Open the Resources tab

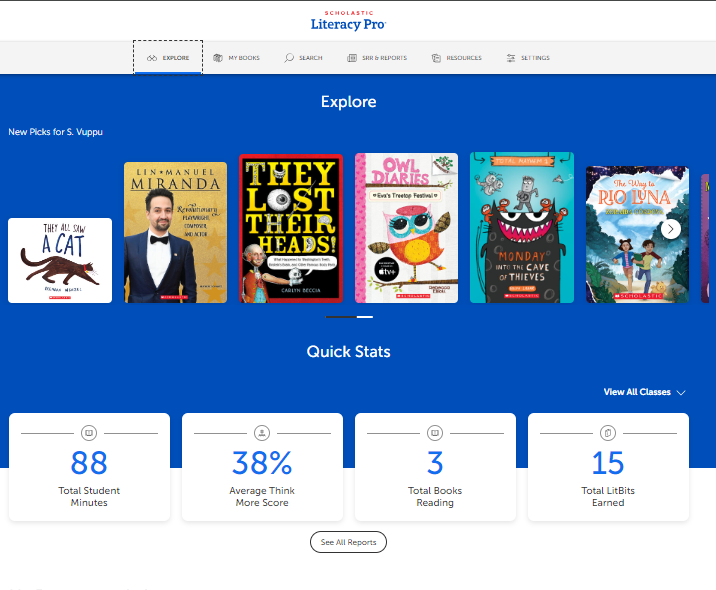[457, 58]
